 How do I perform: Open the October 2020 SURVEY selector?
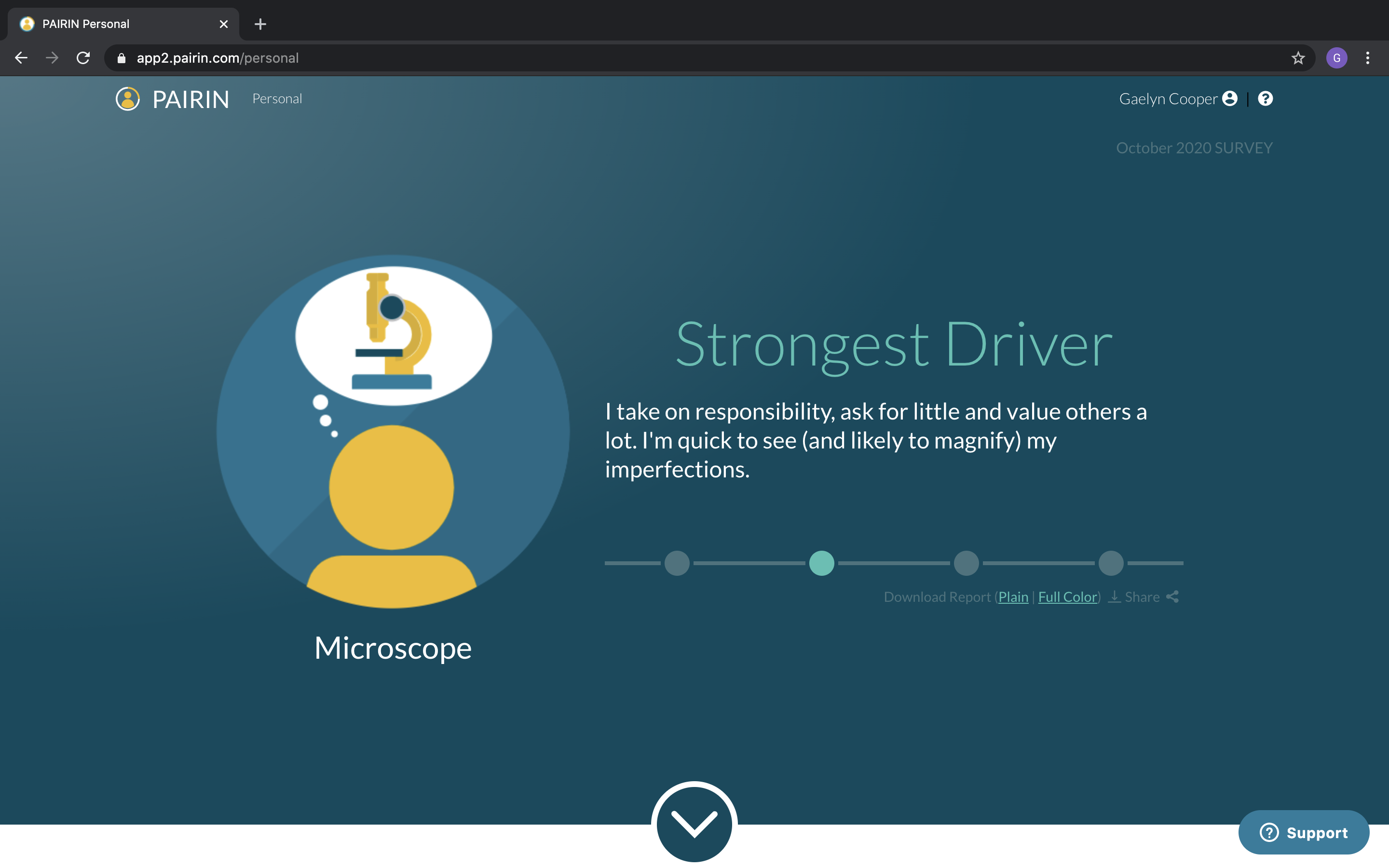tap(1194, 148)
